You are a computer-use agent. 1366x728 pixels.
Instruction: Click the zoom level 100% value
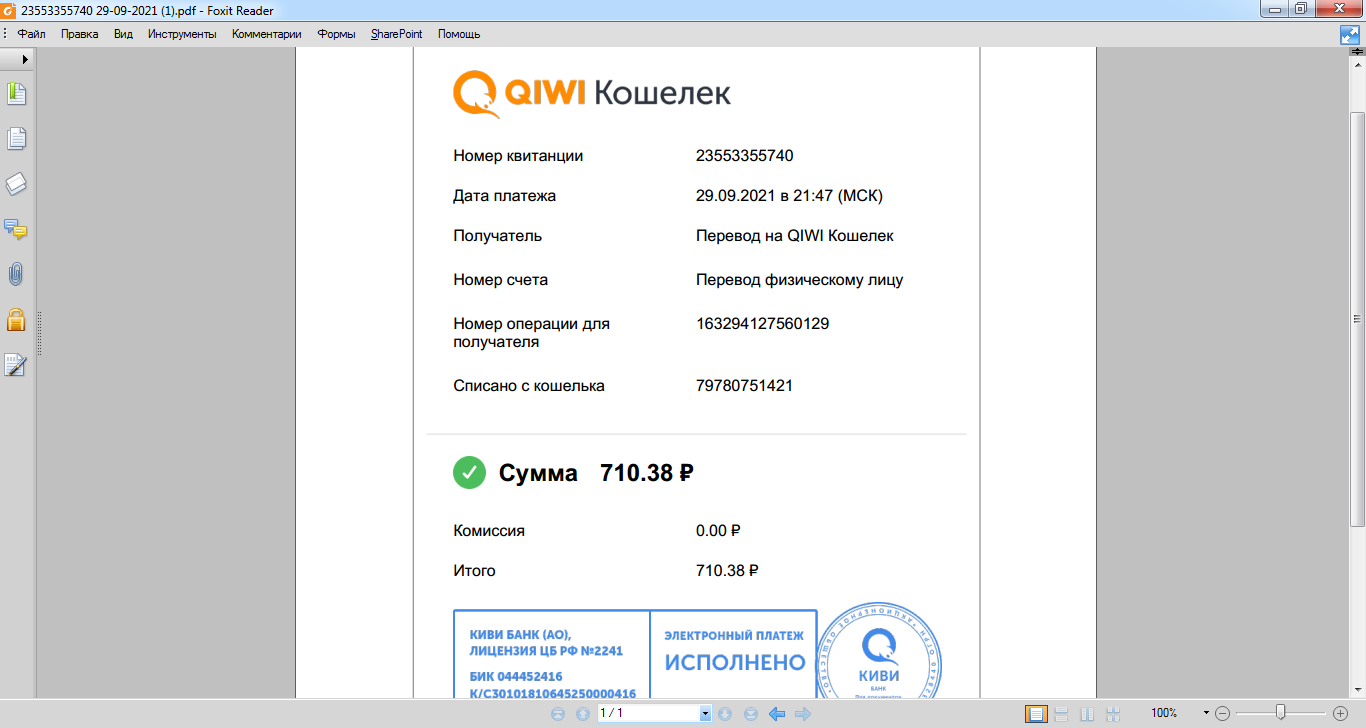1164,714
